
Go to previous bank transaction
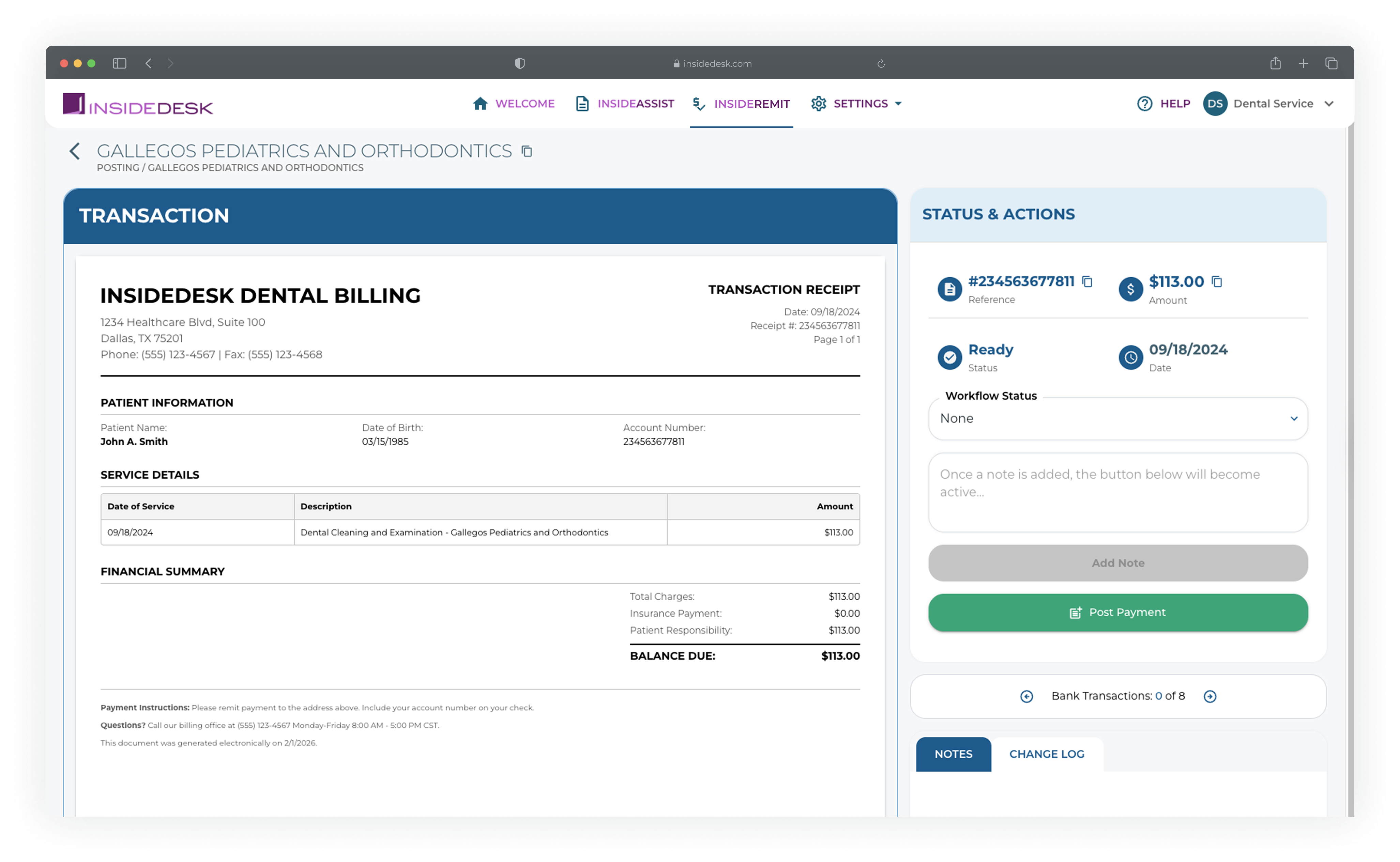[1026, 696]
